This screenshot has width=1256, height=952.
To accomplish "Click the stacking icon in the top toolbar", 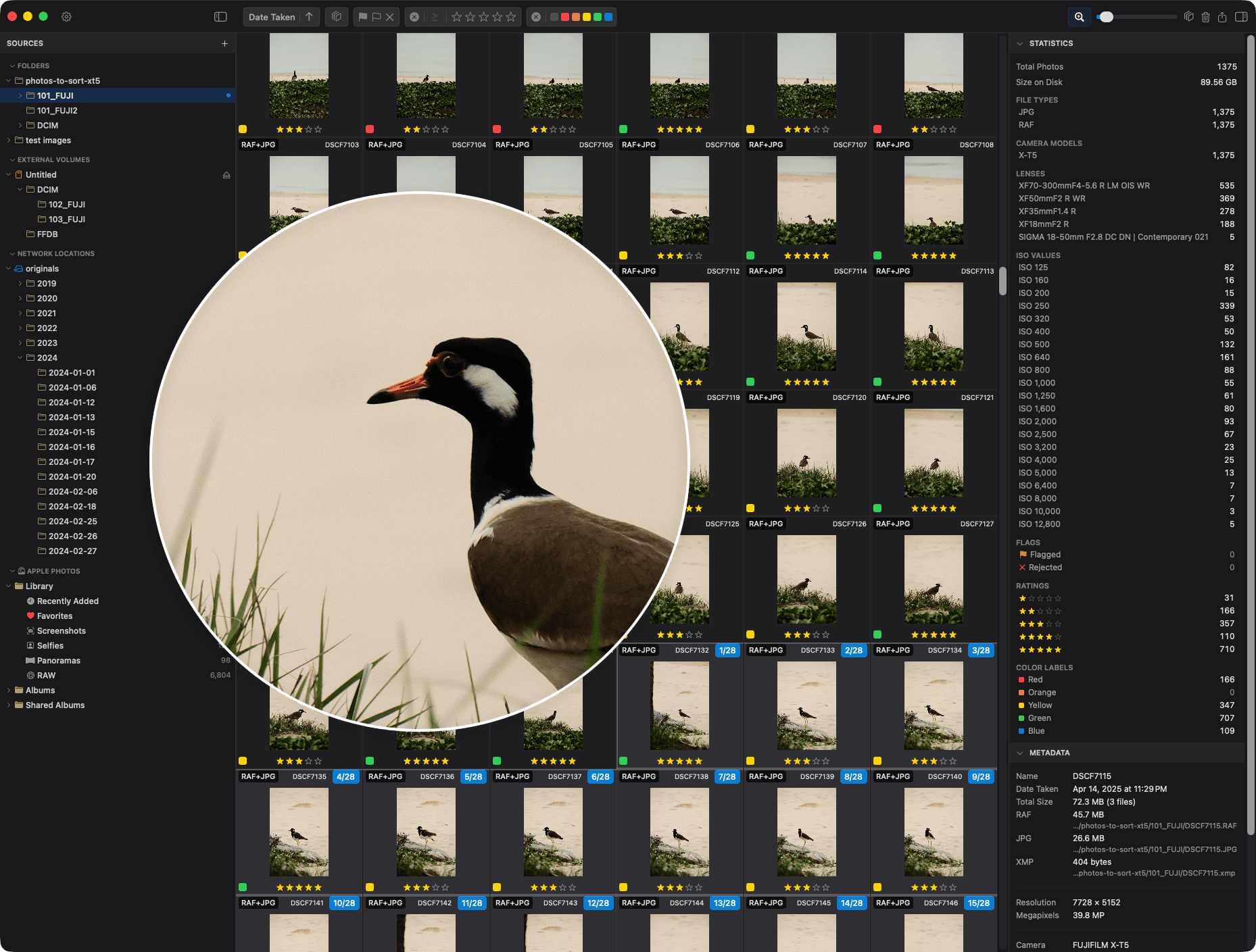I will [x=336, y=17].
